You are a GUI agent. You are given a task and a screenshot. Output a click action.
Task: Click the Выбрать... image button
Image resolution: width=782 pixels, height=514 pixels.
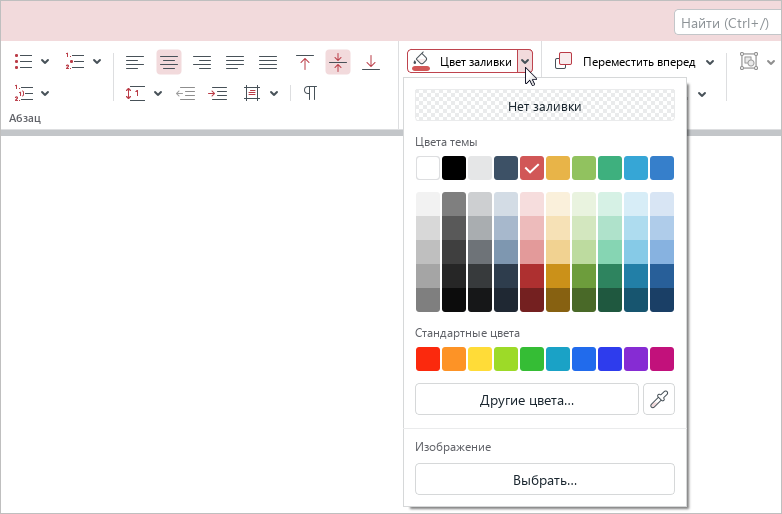pos(545,480)
